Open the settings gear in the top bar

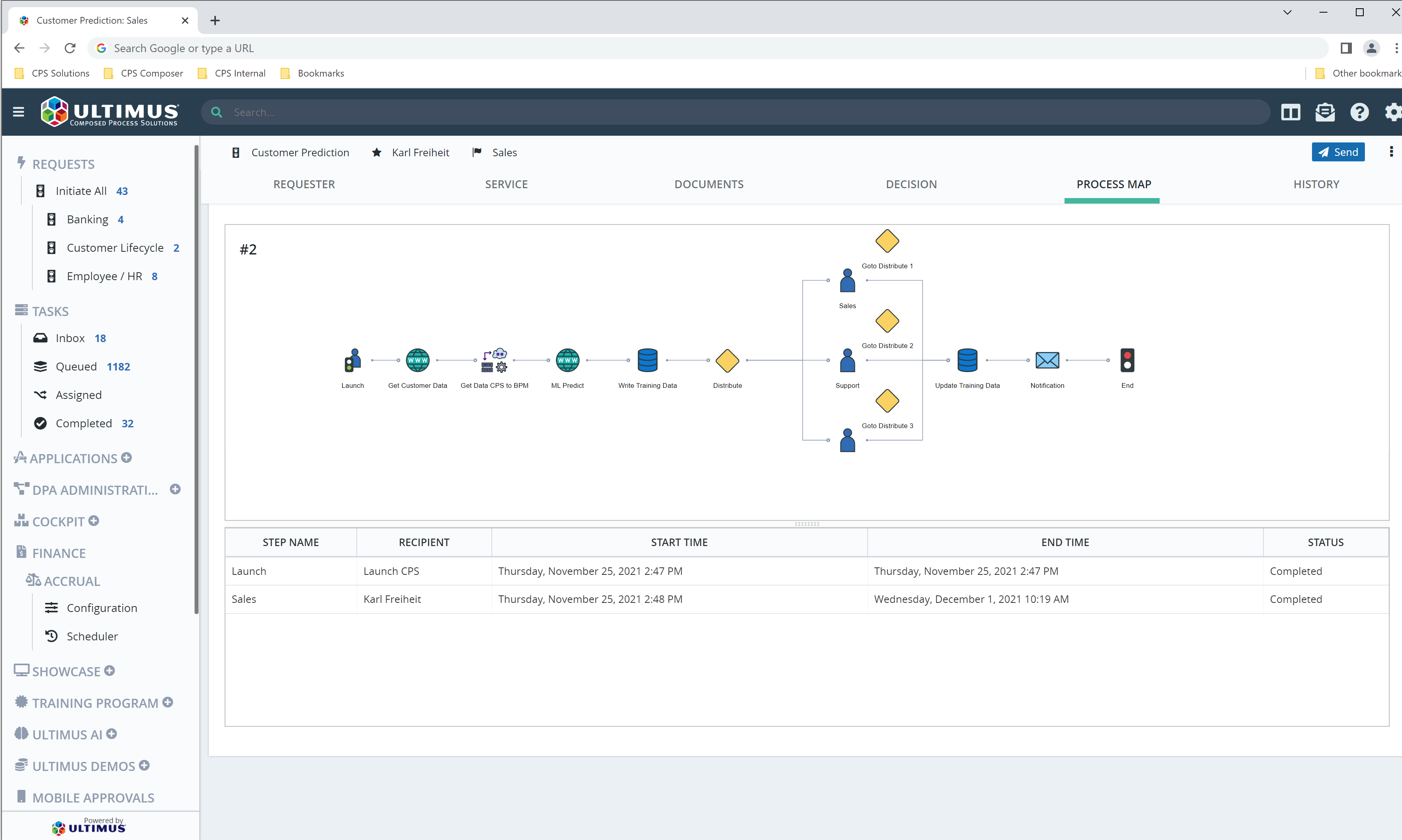coord(1393,112)
